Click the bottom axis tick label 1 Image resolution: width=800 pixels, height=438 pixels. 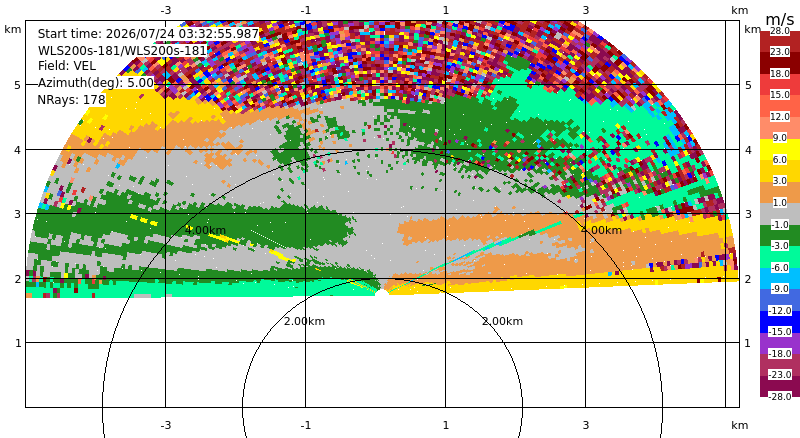[445, 425]
